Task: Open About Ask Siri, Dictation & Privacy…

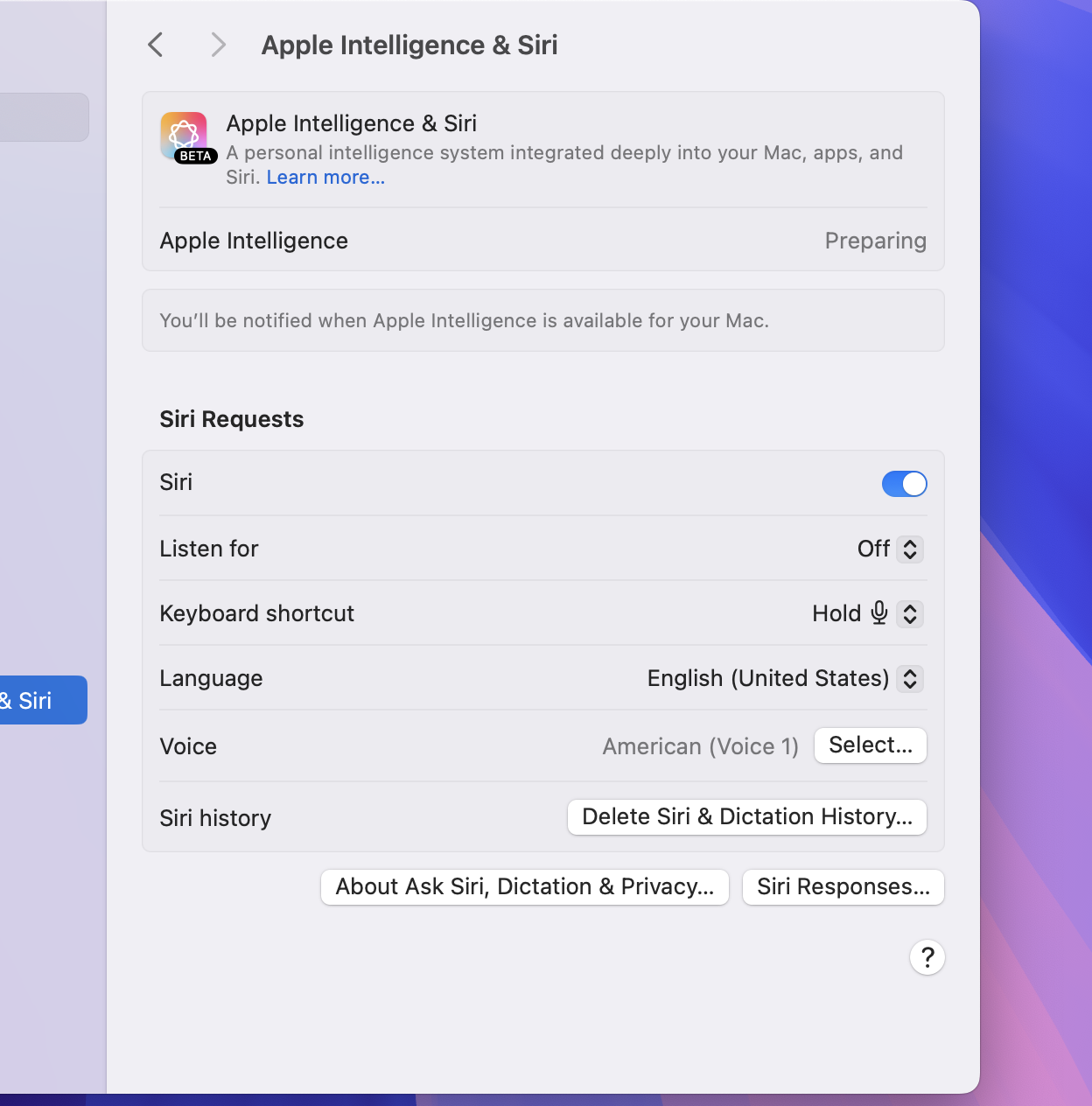Action: pyautogui.click(x=525, y=887)
